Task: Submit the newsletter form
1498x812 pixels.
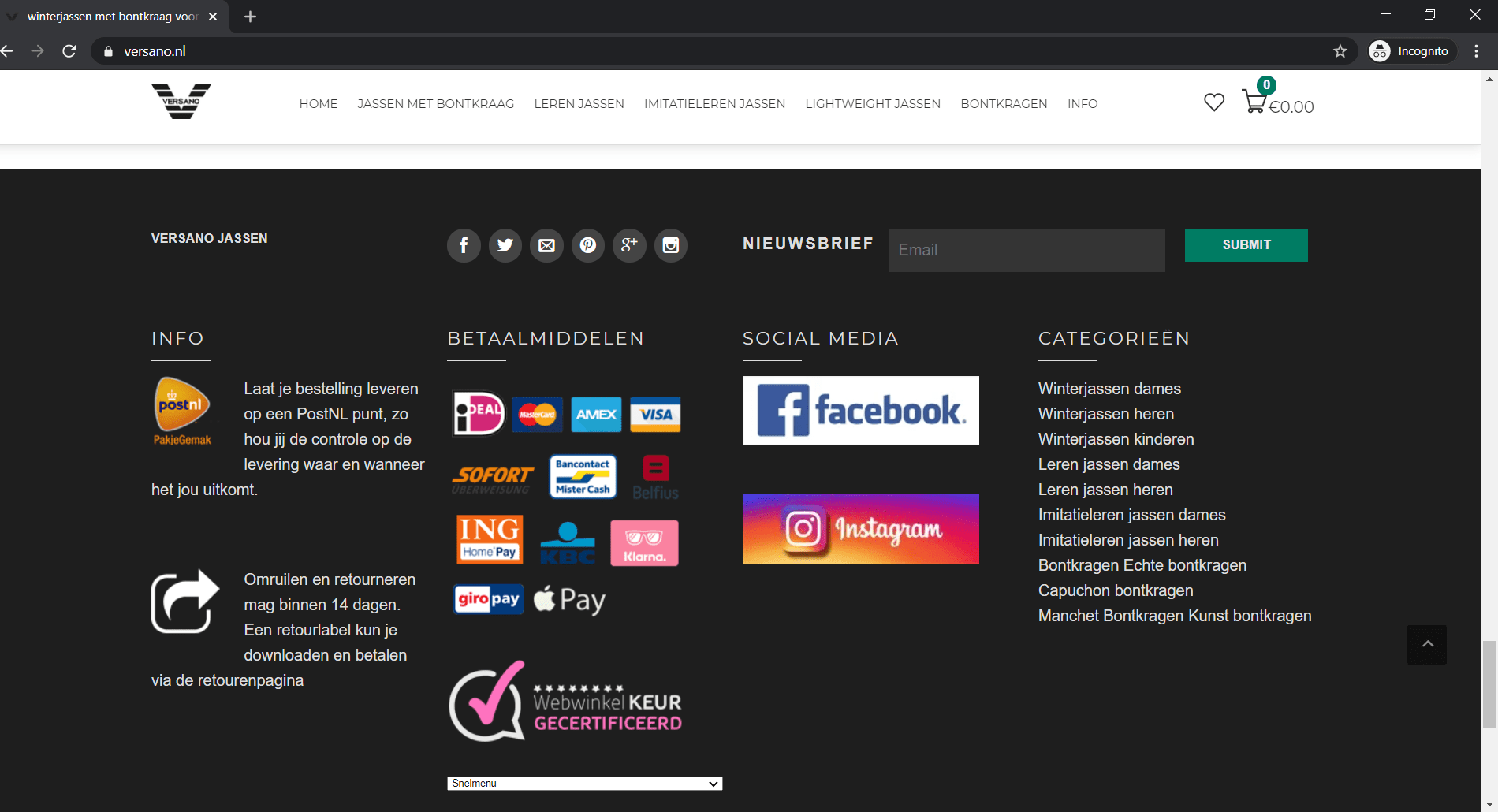Action: click(1246, 245)
